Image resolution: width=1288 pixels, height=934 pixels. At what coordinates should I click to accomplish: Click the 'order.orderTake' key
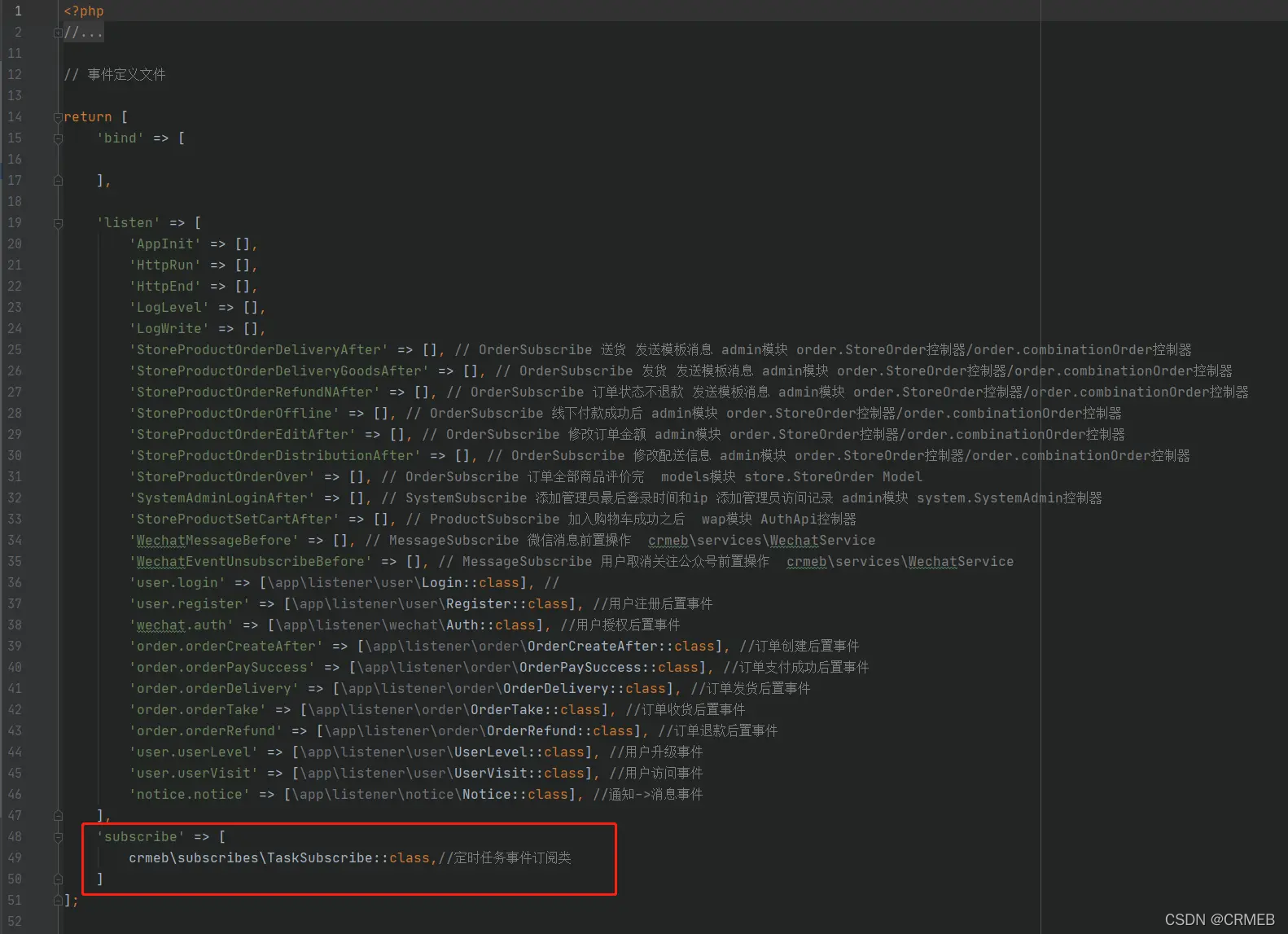(198, 710)
